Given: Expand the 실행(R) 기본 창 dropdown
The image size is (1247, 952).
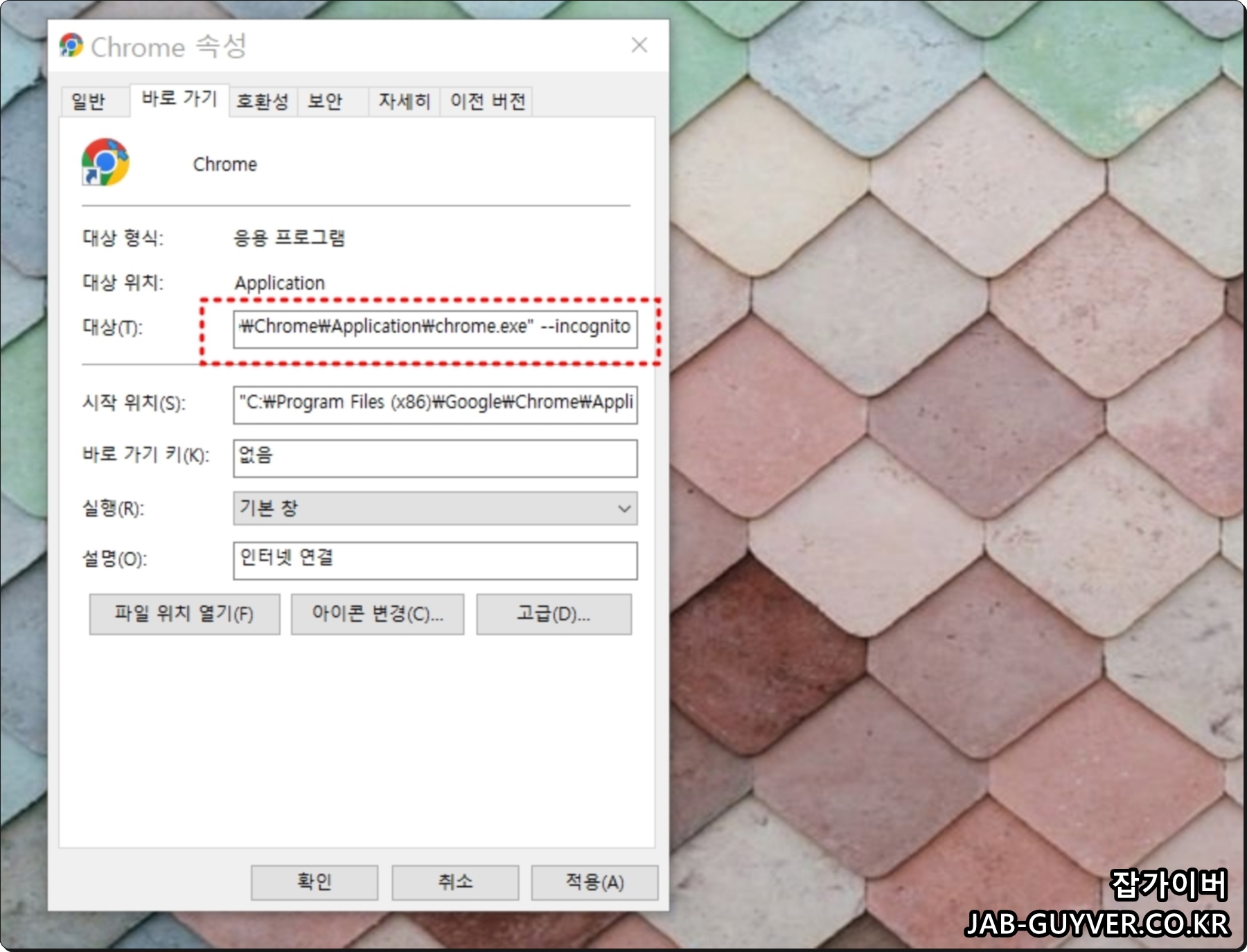Looking at the screenshot, I should click(435, 509).
